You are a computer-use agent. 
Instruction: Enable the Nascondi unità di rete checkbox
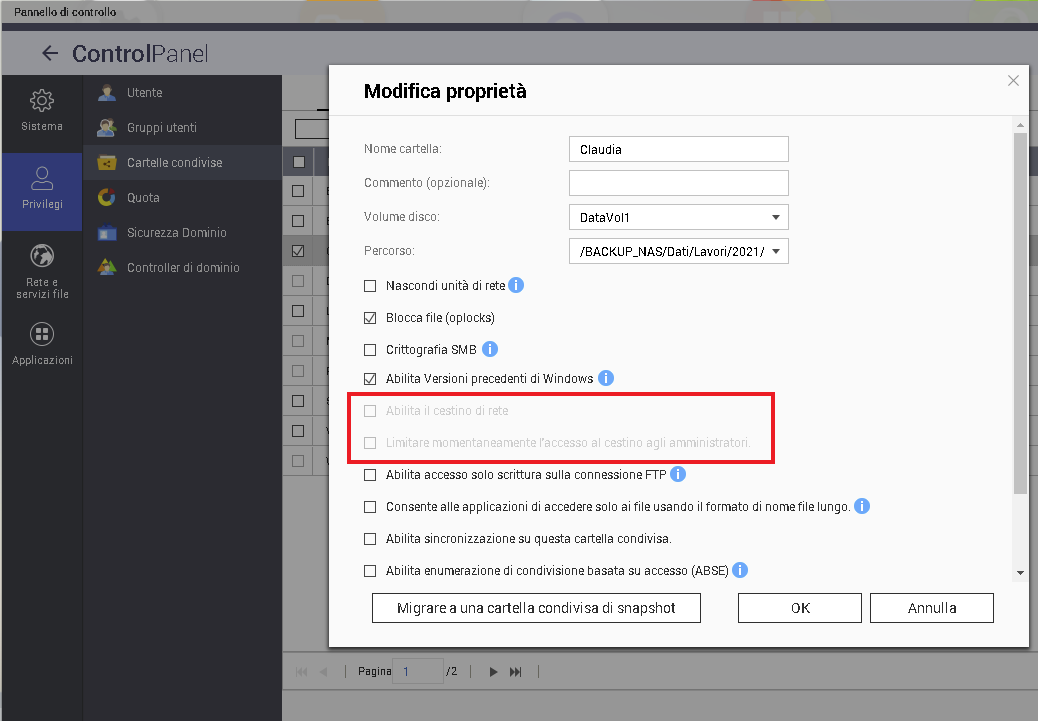(x=370, y=286)
